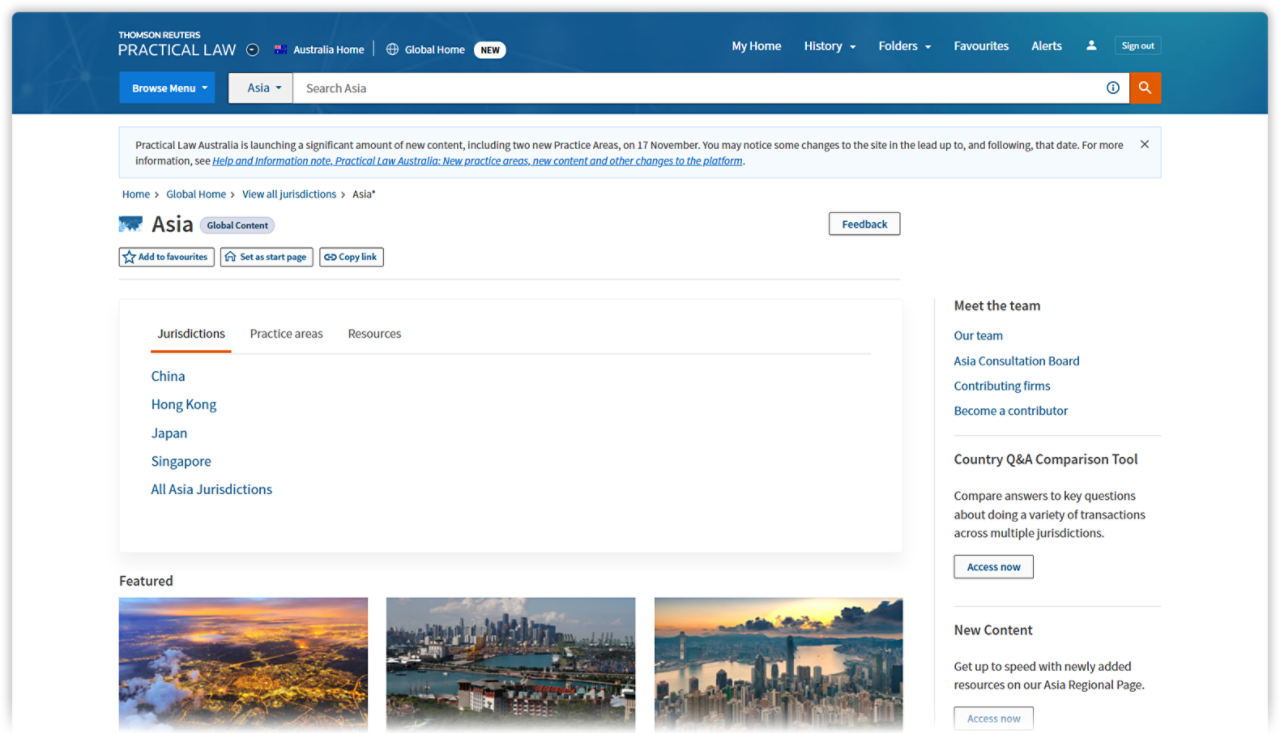Access the Country Q&A Comparison Tool
The image size is (1280, 733).
click(993, 566)
